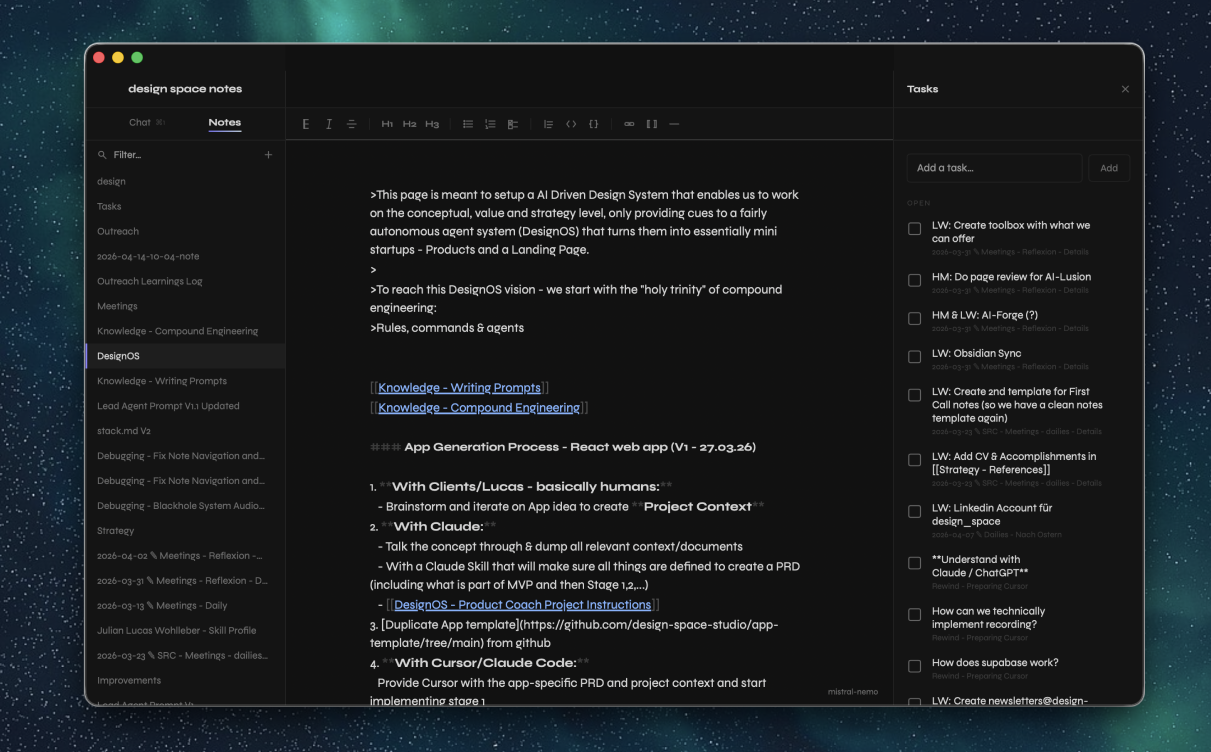Mark 'HM & LW: AI-Forge (?)' done
Viewport: 1211px width, 752px height.
[x=914, y=319]
